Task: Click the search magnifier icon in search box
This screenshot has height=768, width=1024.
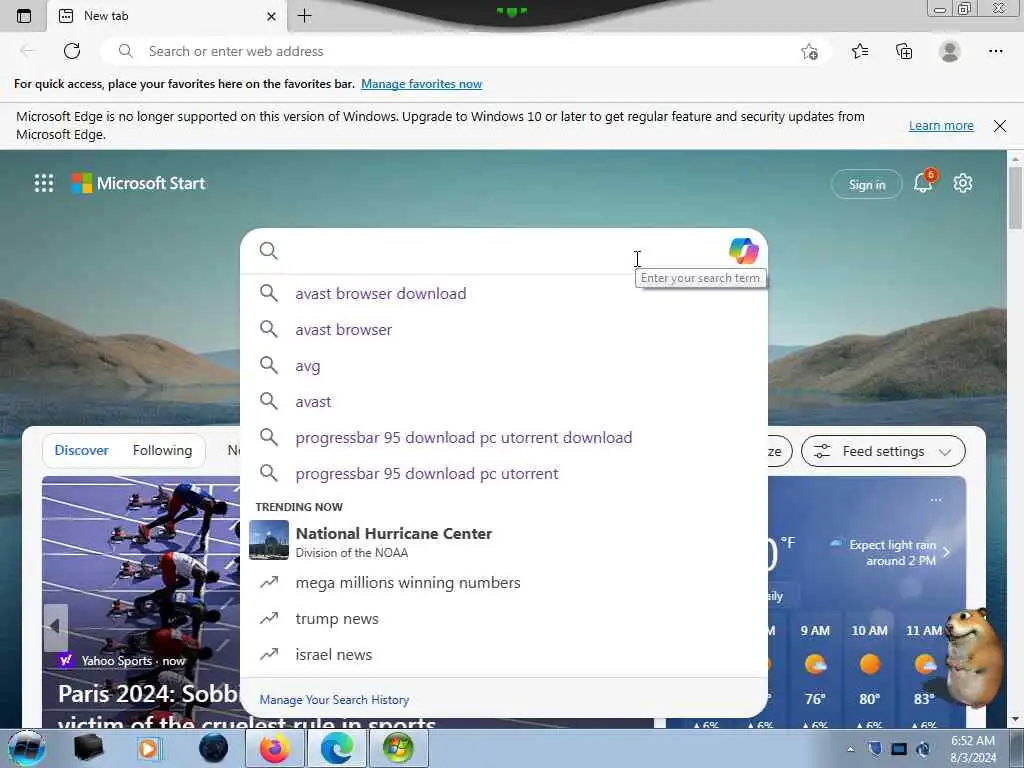Action: [x=268, y=251]
